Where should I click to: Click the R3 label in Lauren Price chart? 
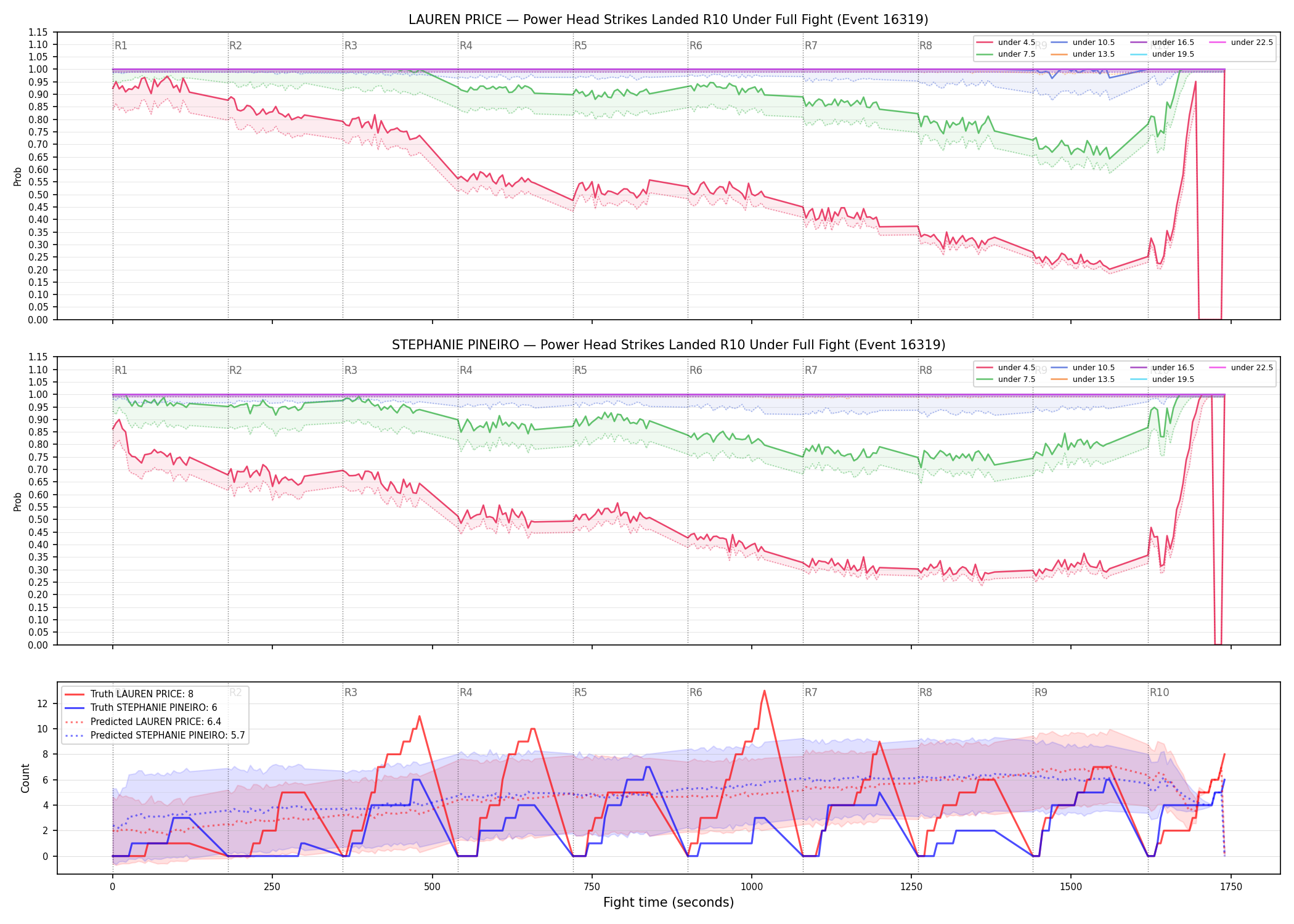tap(351, 46)
